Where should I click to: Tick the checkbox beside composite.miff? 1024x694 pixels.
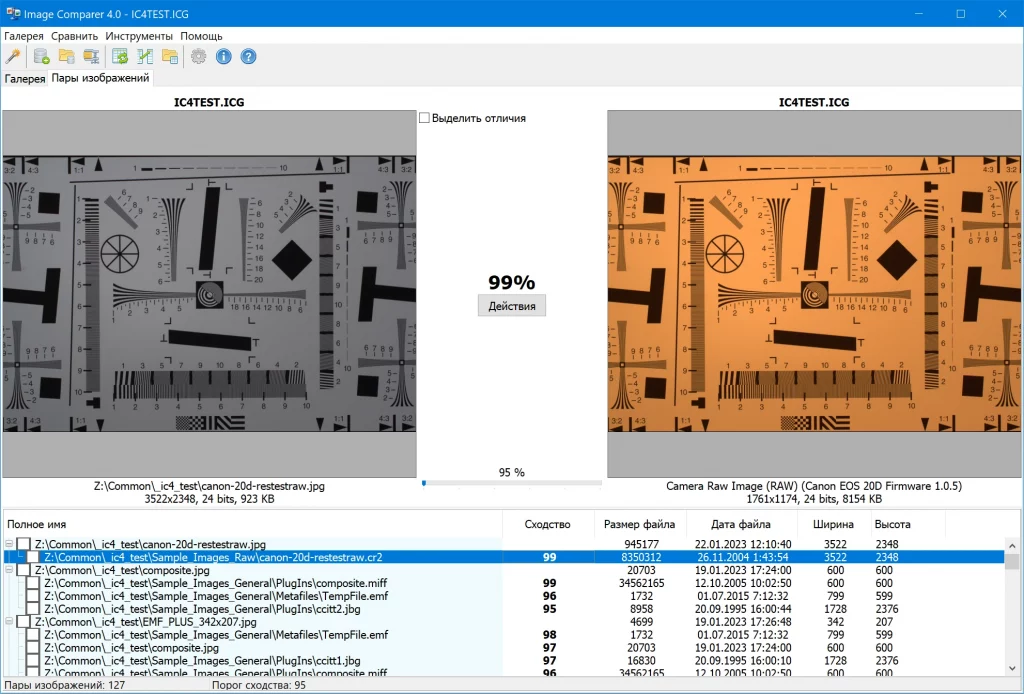[x=33, y=583]
